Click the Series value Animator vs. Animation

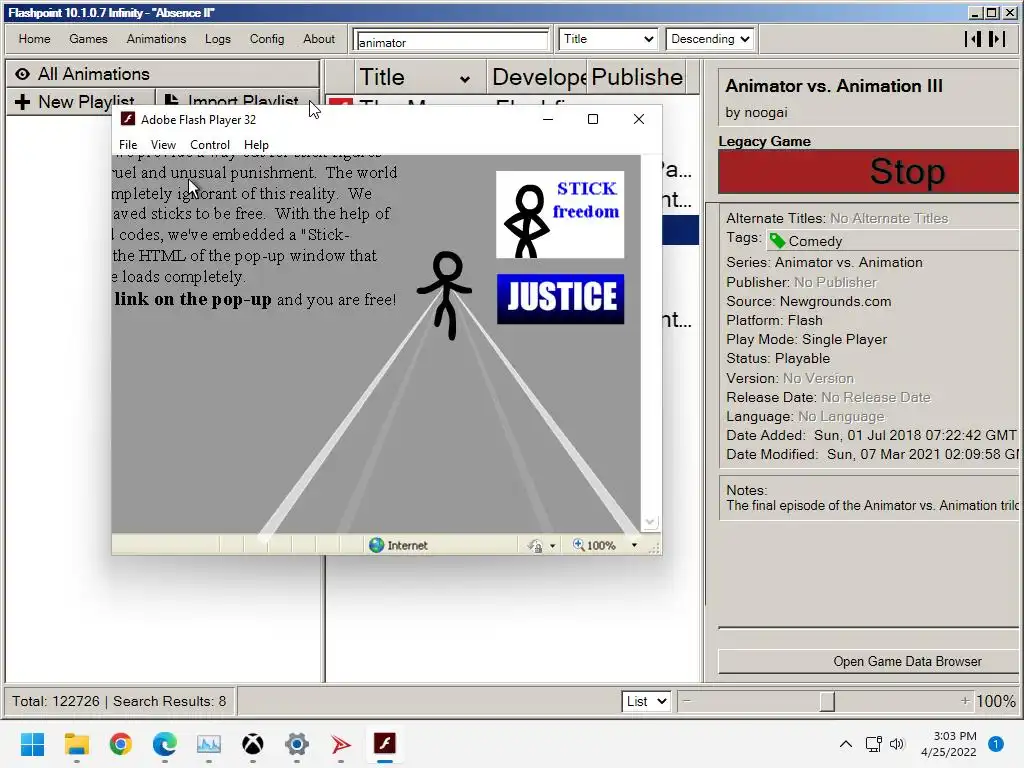[x=848, y=262]
